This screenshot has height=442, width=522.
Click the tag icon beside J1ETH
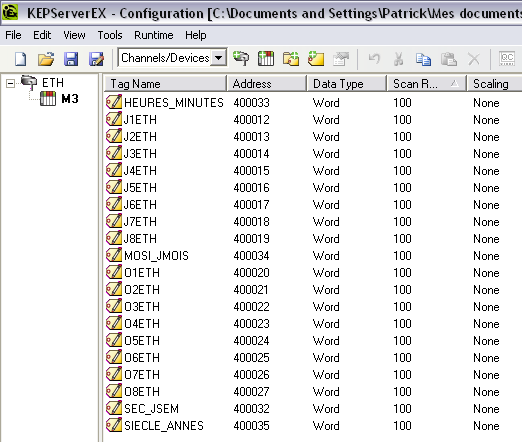pyautogui.click(x=114, y=119)
